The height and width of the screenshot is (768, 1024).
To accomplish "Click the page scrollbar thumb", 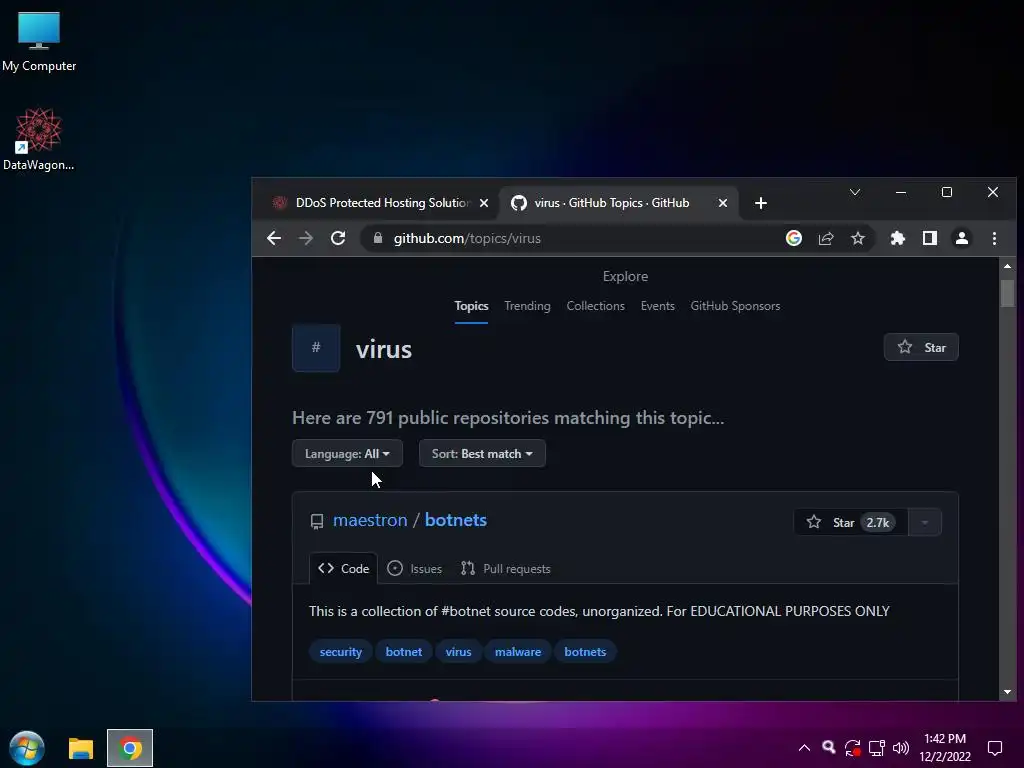I will point(1007,293).
